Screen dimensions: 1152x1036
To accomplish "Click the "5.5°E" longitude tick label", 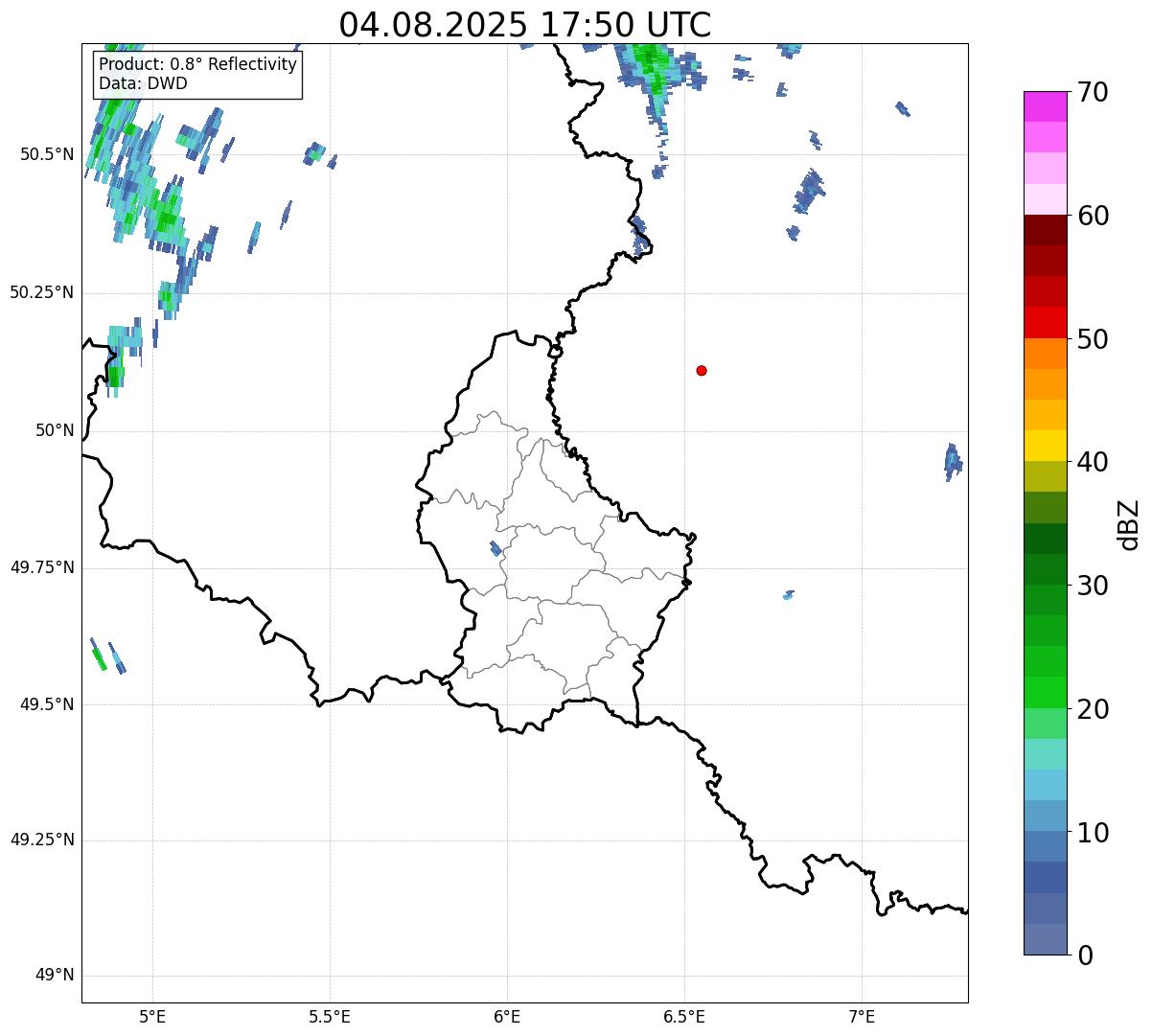I will [x=330, y=1016].
